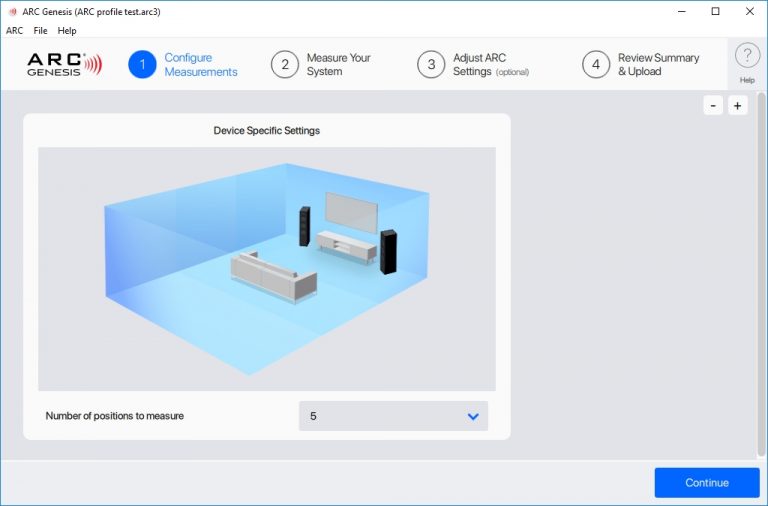The height and width of the screenshot is (506, 768).
Task: Open Help question mark icon
Action: (x=747, y=57)
